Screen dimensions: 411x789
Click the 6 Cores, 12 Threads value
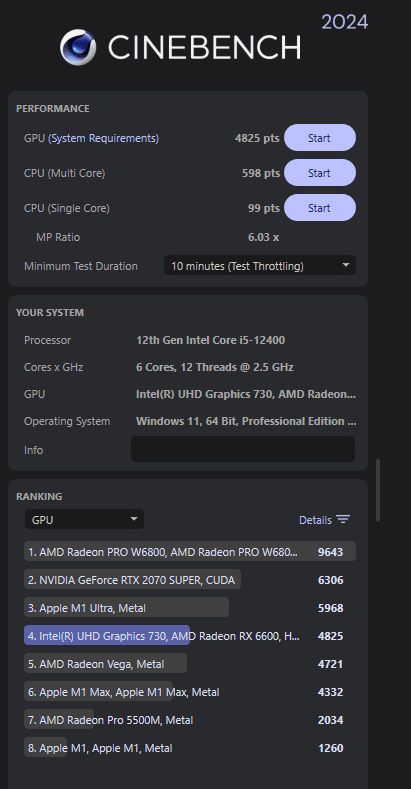coord(215,367)
